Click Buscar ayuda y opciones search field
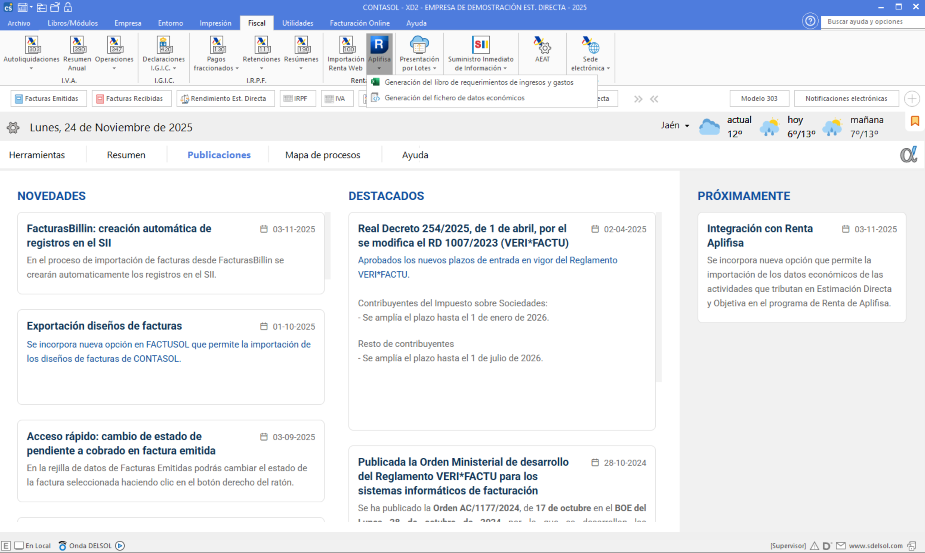Image resolution: width=925 pixels, height=553 pixels. (873, 21)
